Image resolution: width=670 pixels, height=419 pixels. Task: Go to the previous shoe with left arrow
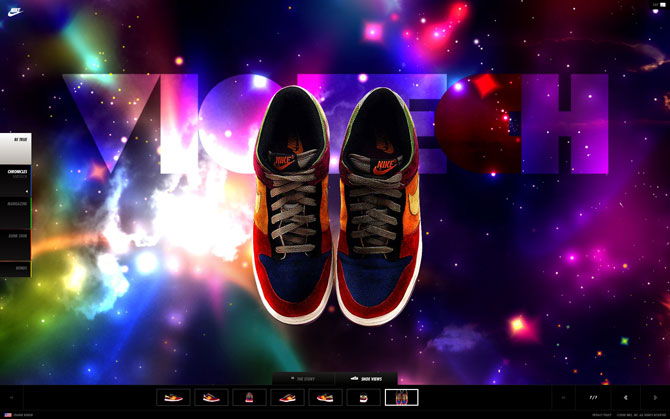tap(626, 398)
